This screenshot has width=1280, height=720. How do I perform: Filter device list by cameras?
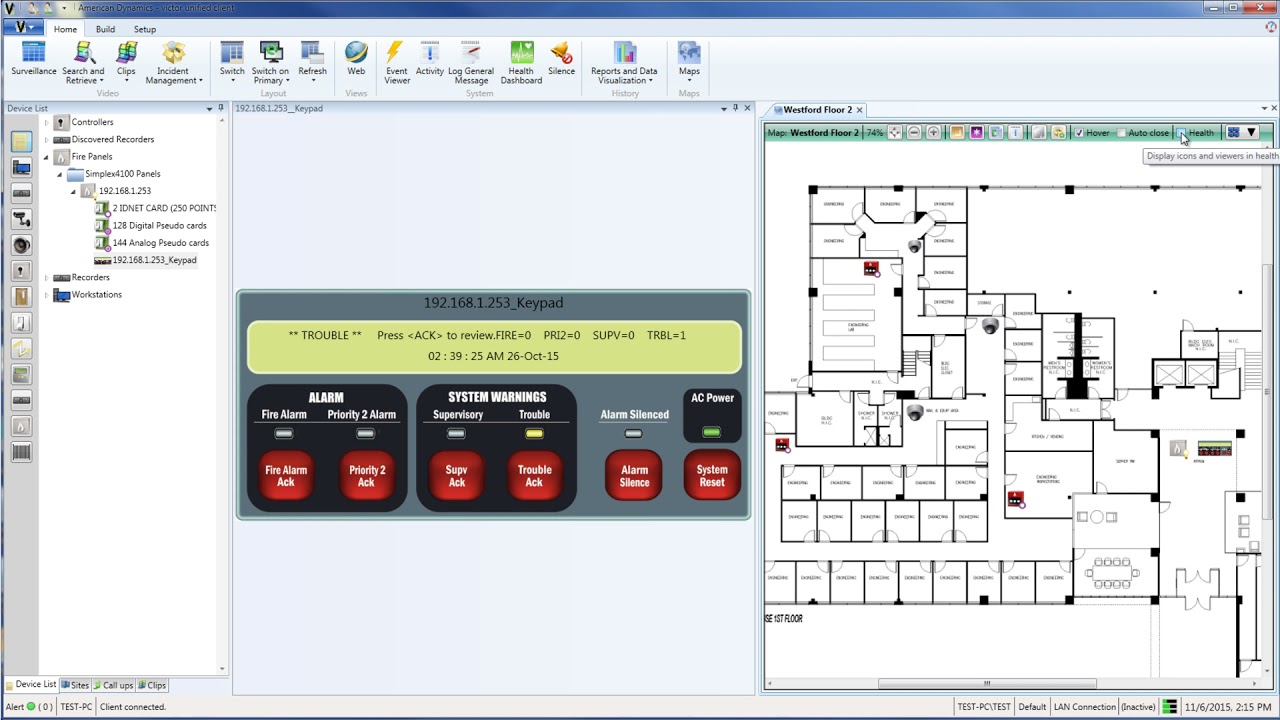pyautogui.click(x=21, y=219)
